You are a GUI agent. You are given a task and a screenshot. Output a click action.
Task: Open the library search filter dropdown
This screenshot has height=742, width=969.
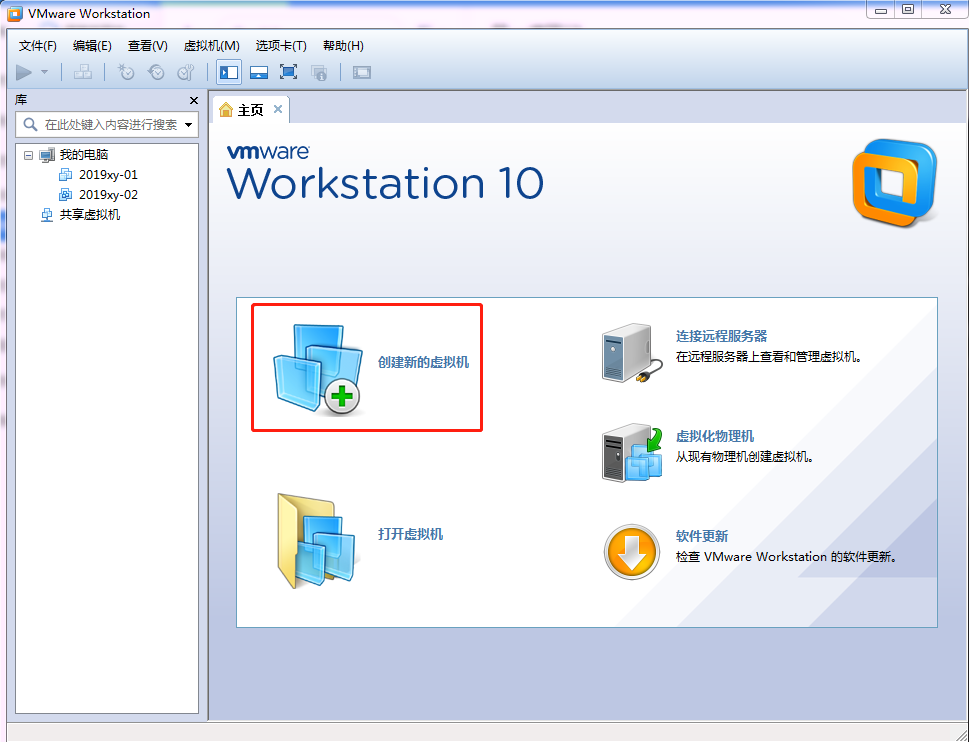pos(188,125)
